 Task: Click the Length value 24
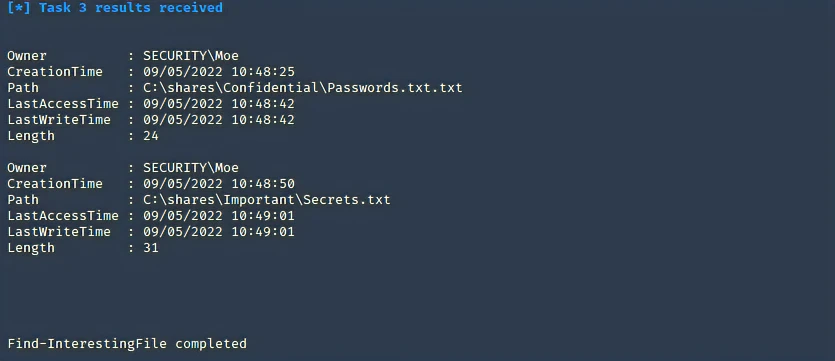point(151,136)
